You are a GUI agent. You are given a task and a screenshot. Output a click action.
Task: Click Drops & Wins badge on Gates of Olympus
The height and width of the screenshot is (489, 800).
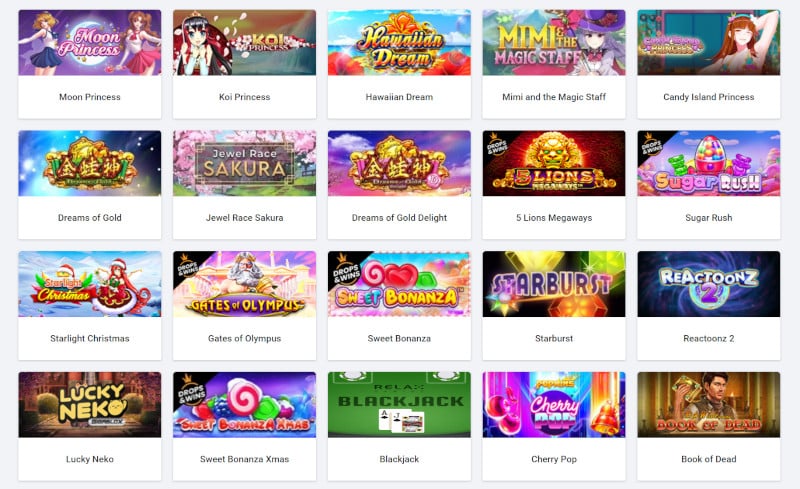[188, 265]
